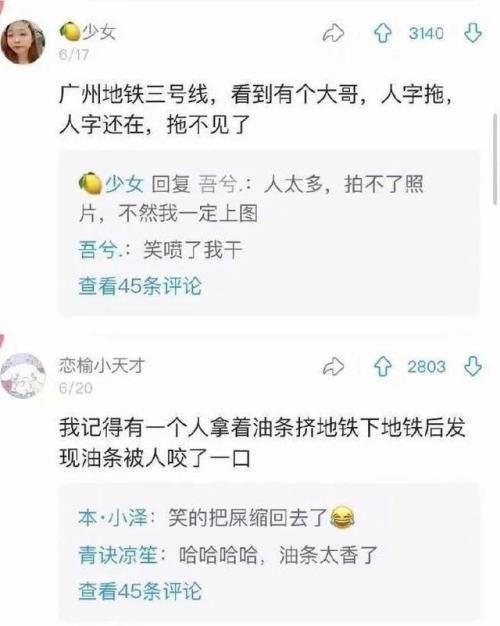Screen dimensions: 500x626
Task: Open 恋榆小天才 username profile
Action: [x=101, y=365]
